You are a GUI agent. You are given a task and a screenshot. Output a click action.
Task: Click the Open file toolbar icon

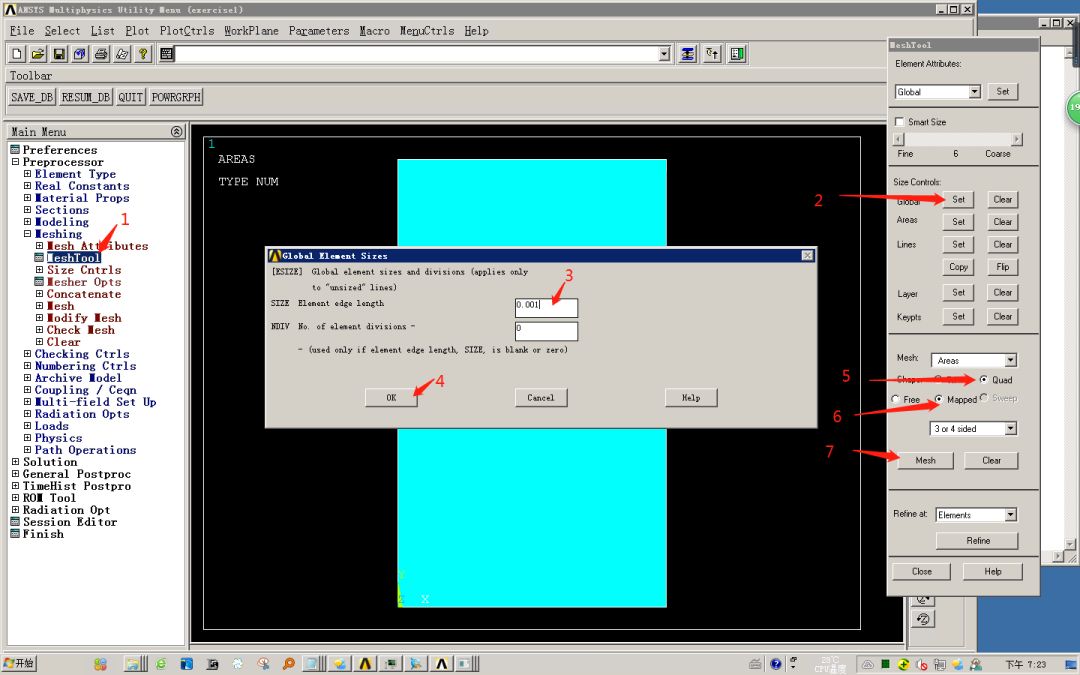point(36,53)
